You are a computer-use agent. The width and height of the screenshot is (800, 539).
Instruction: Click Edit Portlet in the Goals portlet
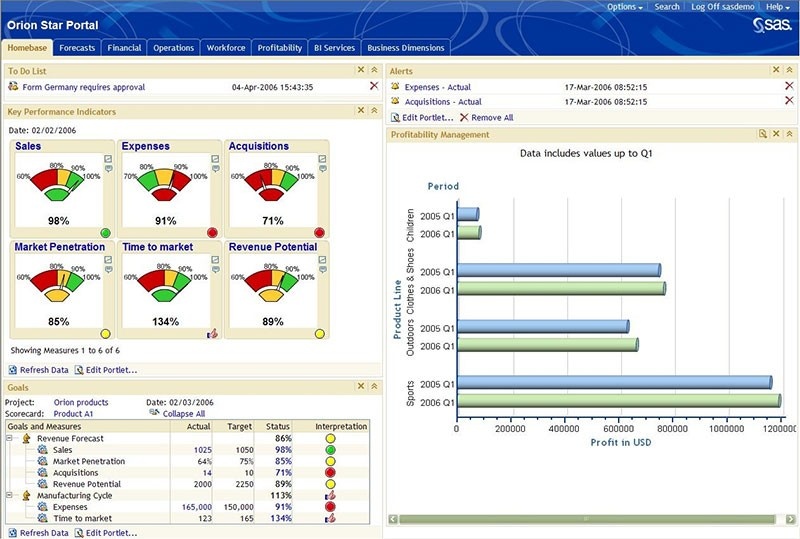click(x=106, y=533)
